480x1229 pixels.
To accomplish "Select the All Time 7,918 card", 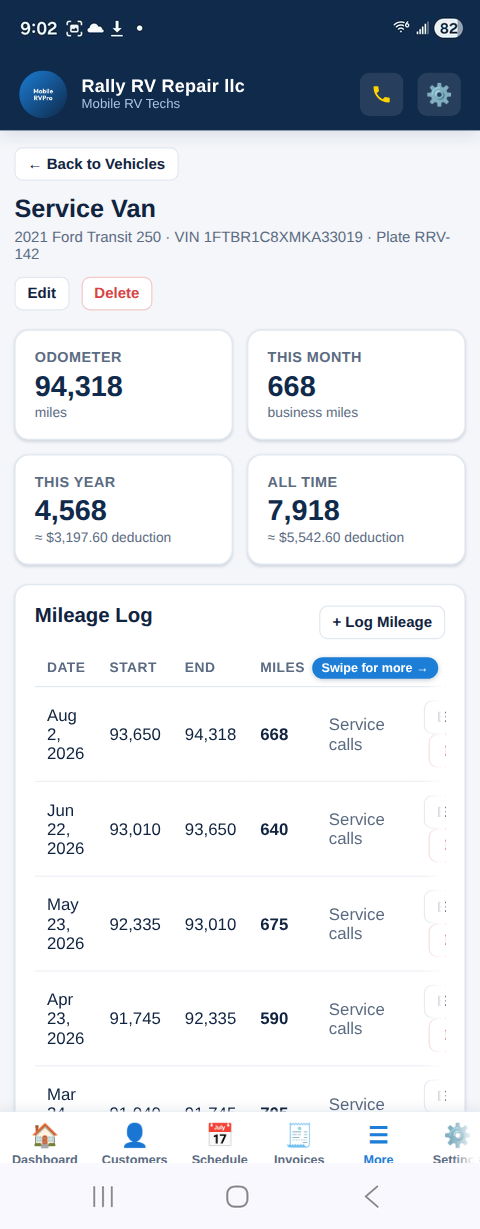I will pos(356,510).
